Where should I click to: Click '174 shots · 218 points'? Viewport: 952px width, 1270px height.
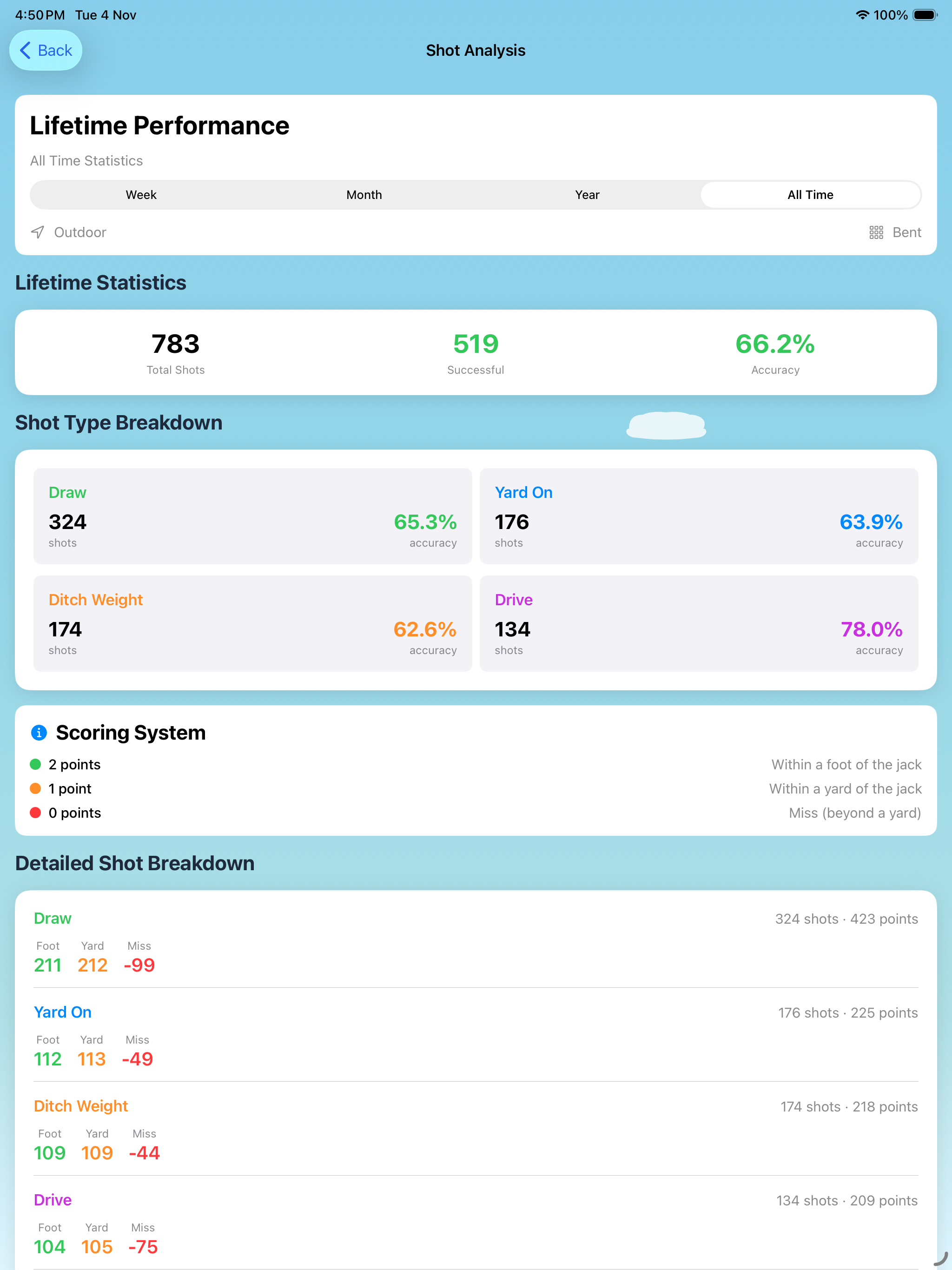(849, 1106)
